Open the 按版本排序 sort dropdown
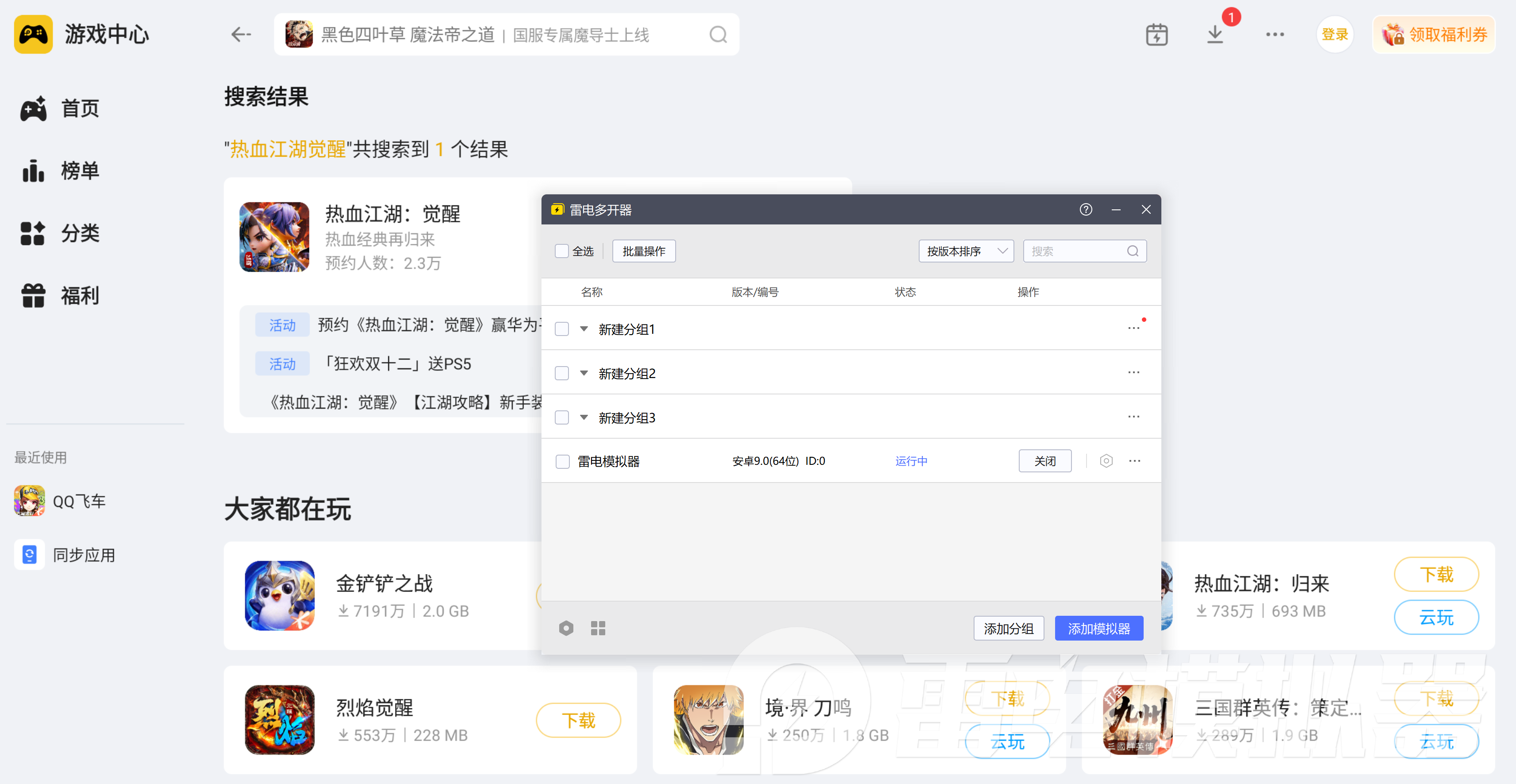This screenshot has height=784, width=1516. pos(966,251)
